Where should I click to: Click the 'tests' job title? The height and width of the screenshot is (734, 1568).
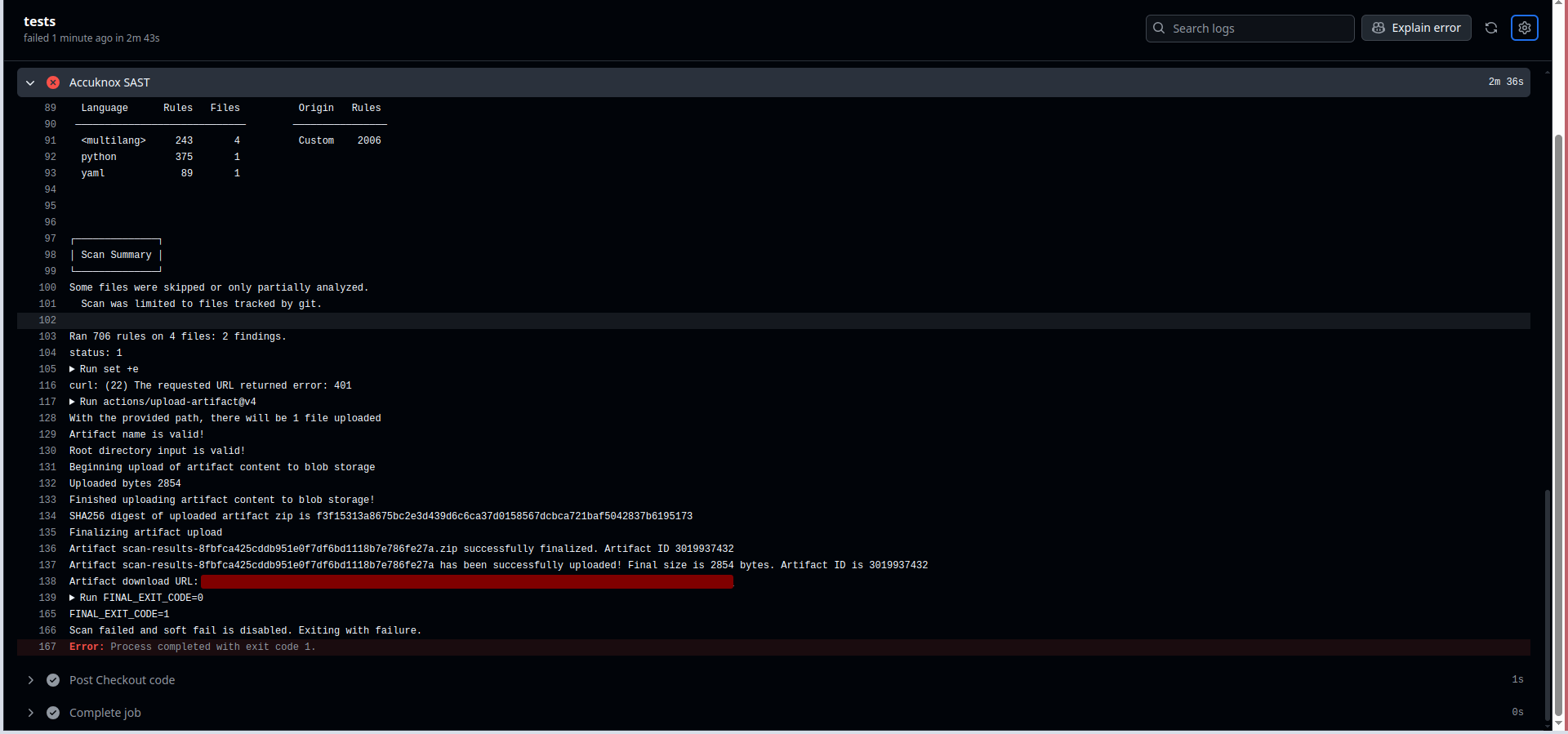pos(40,21)
